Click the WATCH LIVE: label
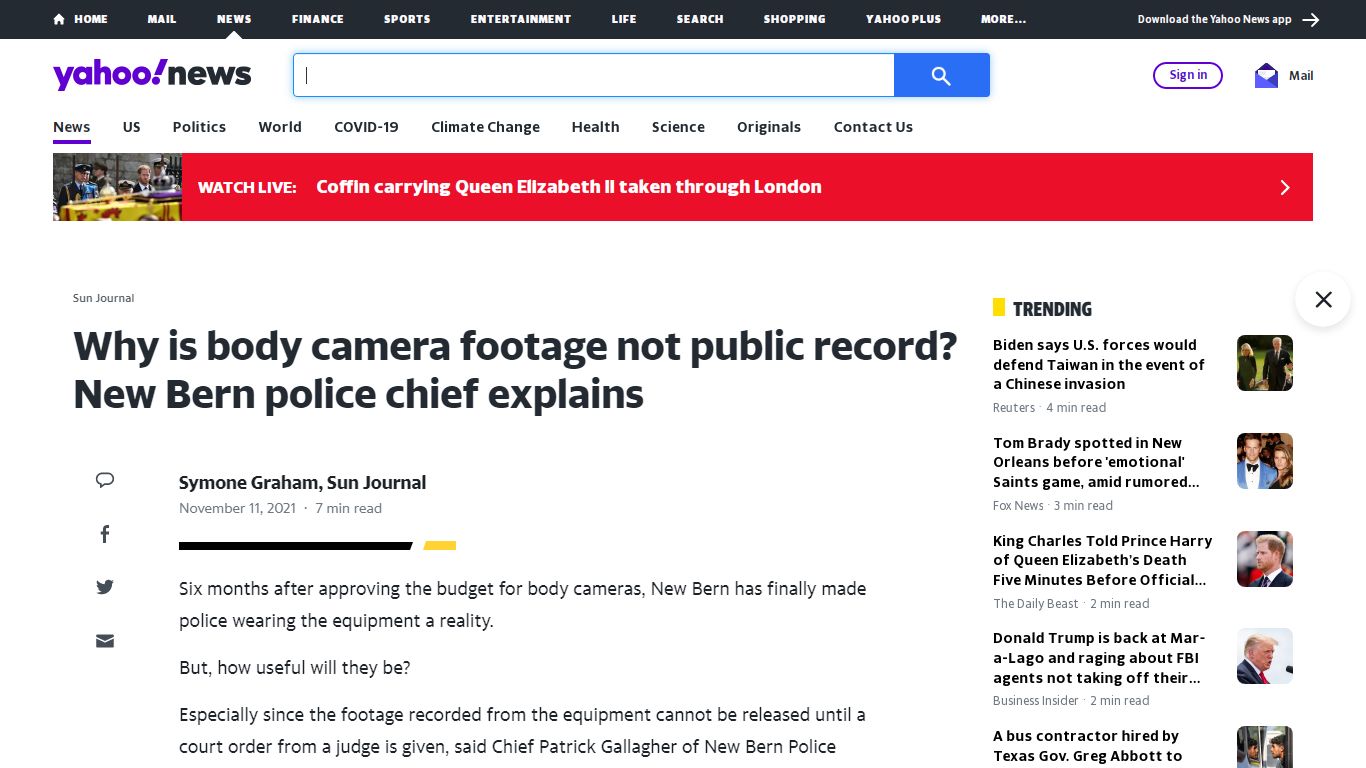 tap(247, 187)
